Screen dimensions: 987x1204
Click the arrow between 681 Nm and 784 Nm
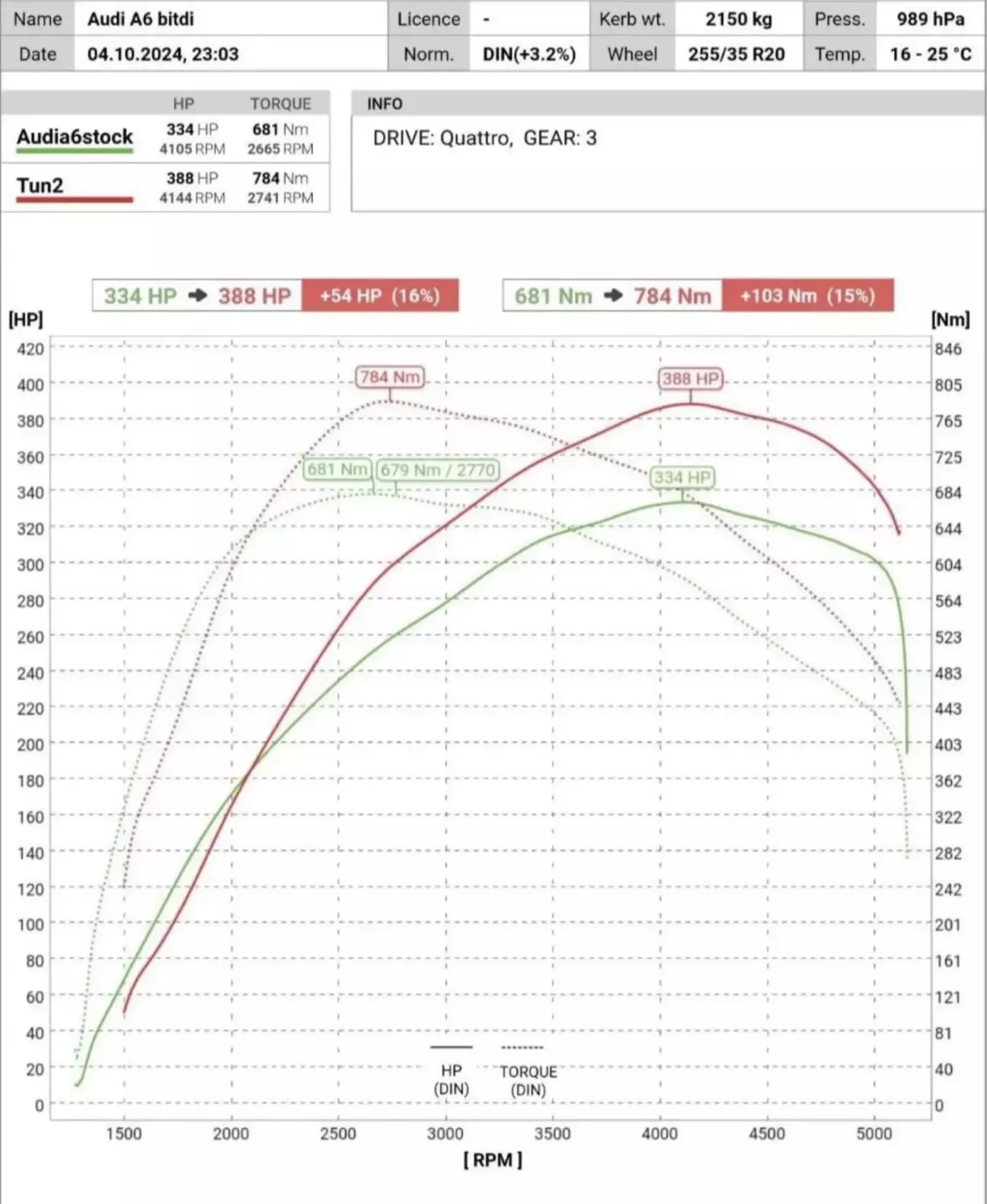[613, 295]
